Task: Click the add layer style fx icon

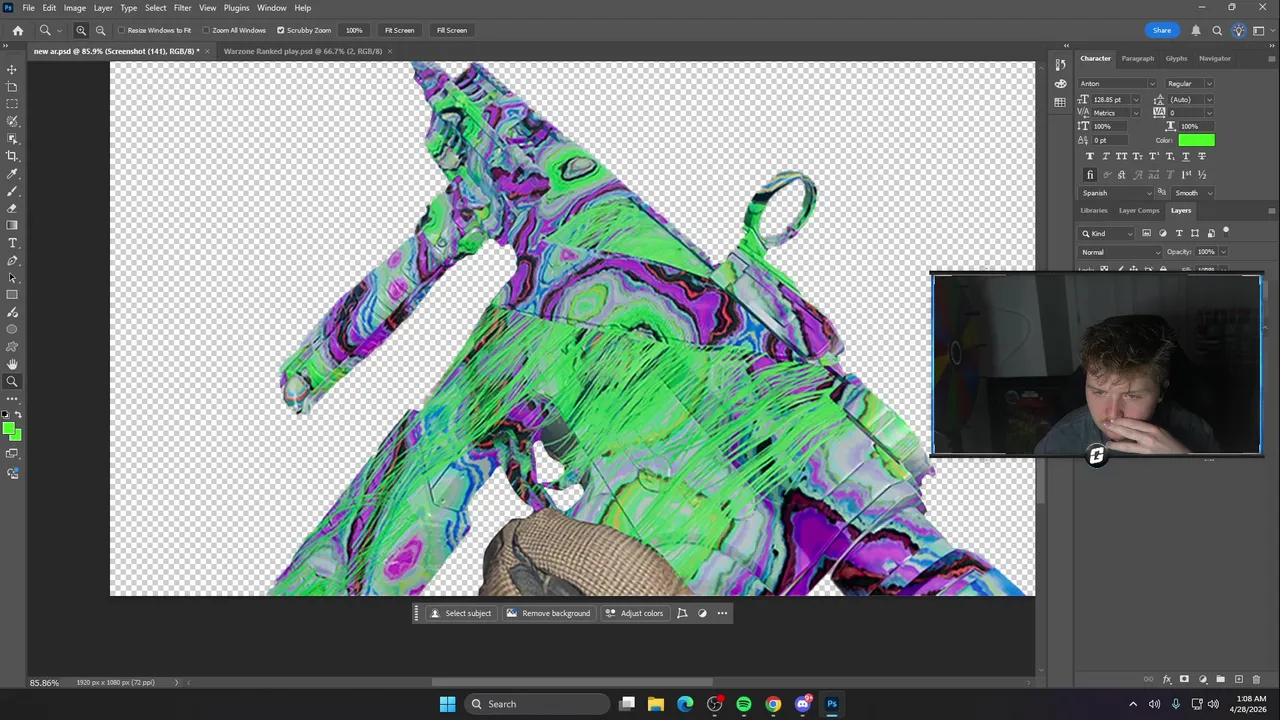Action: tap(1167, 680)
